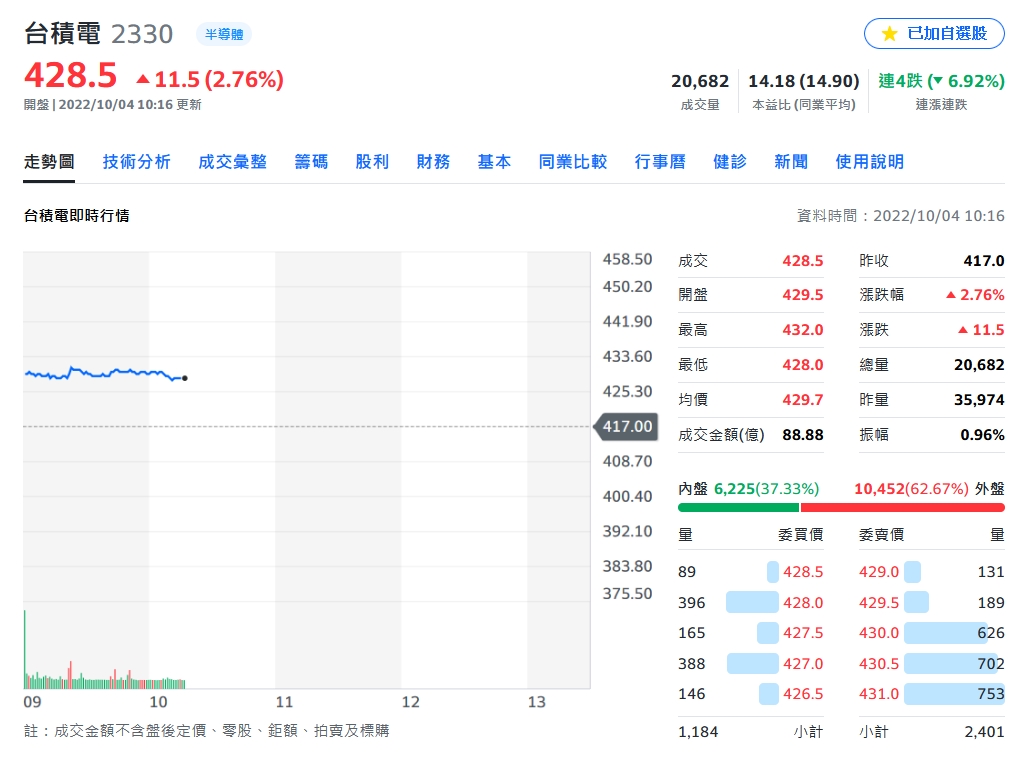
Task: Open the 使用說明 tab
Action: pos(870,161)
